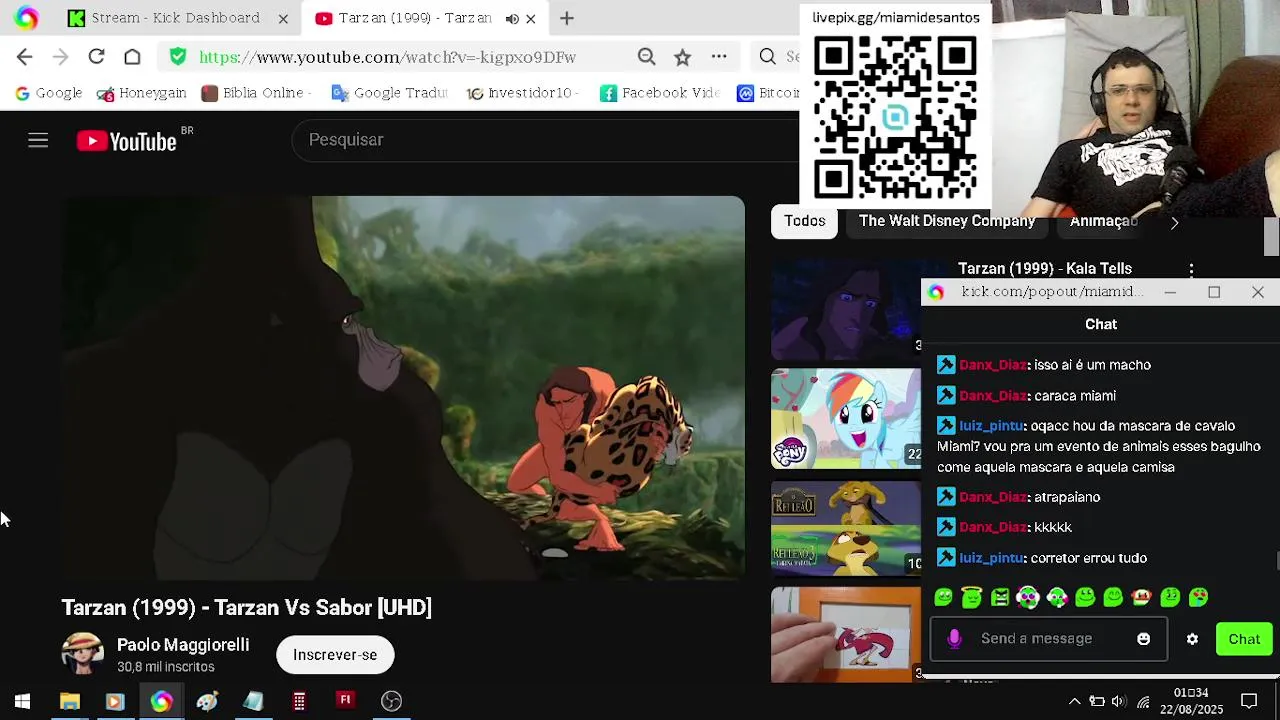Open the Honeygain bookmark
1280x720 pixels.
click(x=142, y=93)
